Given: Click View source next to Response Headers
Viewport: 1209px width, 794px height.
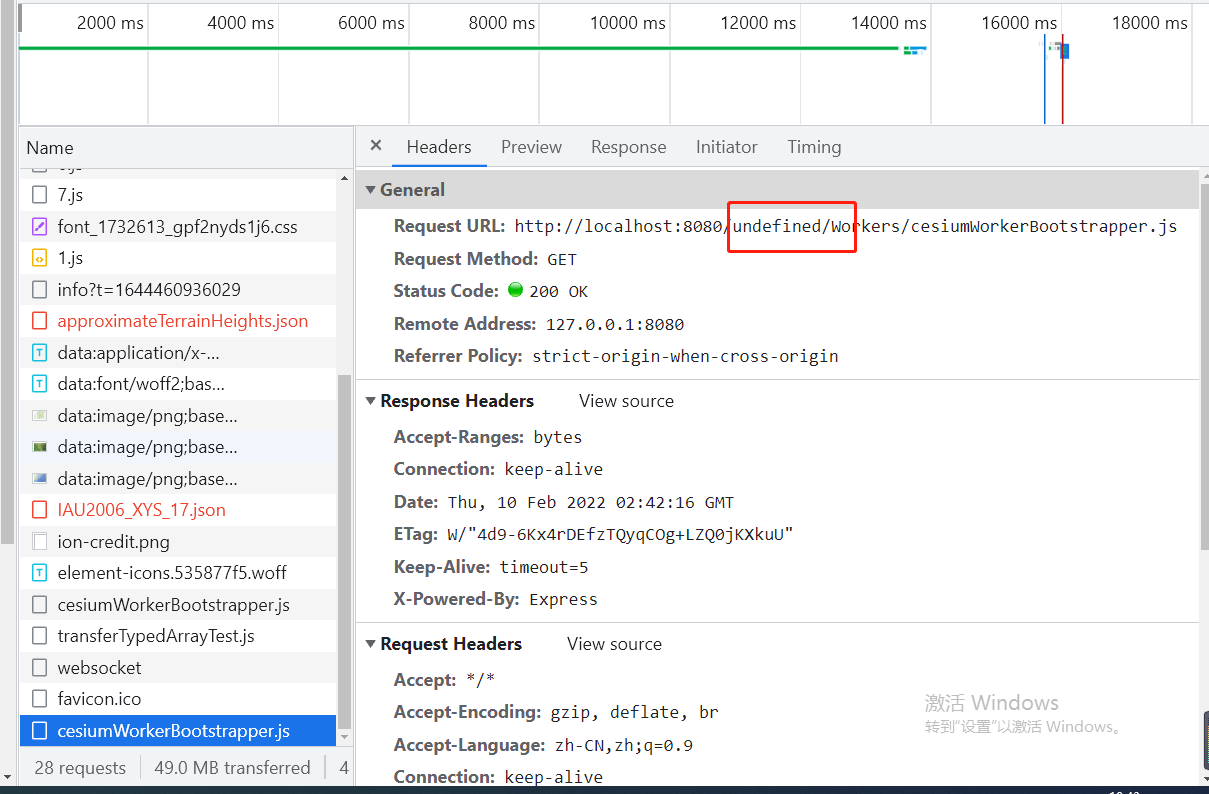Looking at the screenshot, I should point(626,400).
